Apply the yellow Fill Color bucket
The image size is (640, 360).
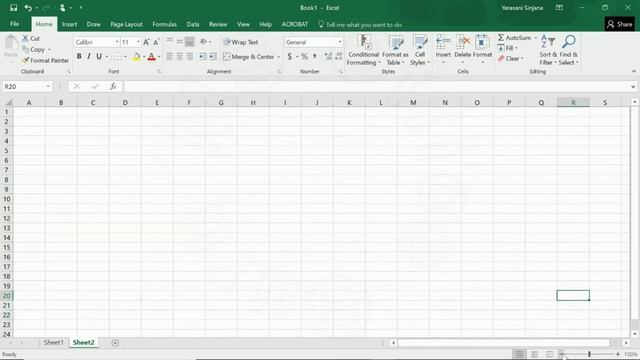[x=136, y=56]
